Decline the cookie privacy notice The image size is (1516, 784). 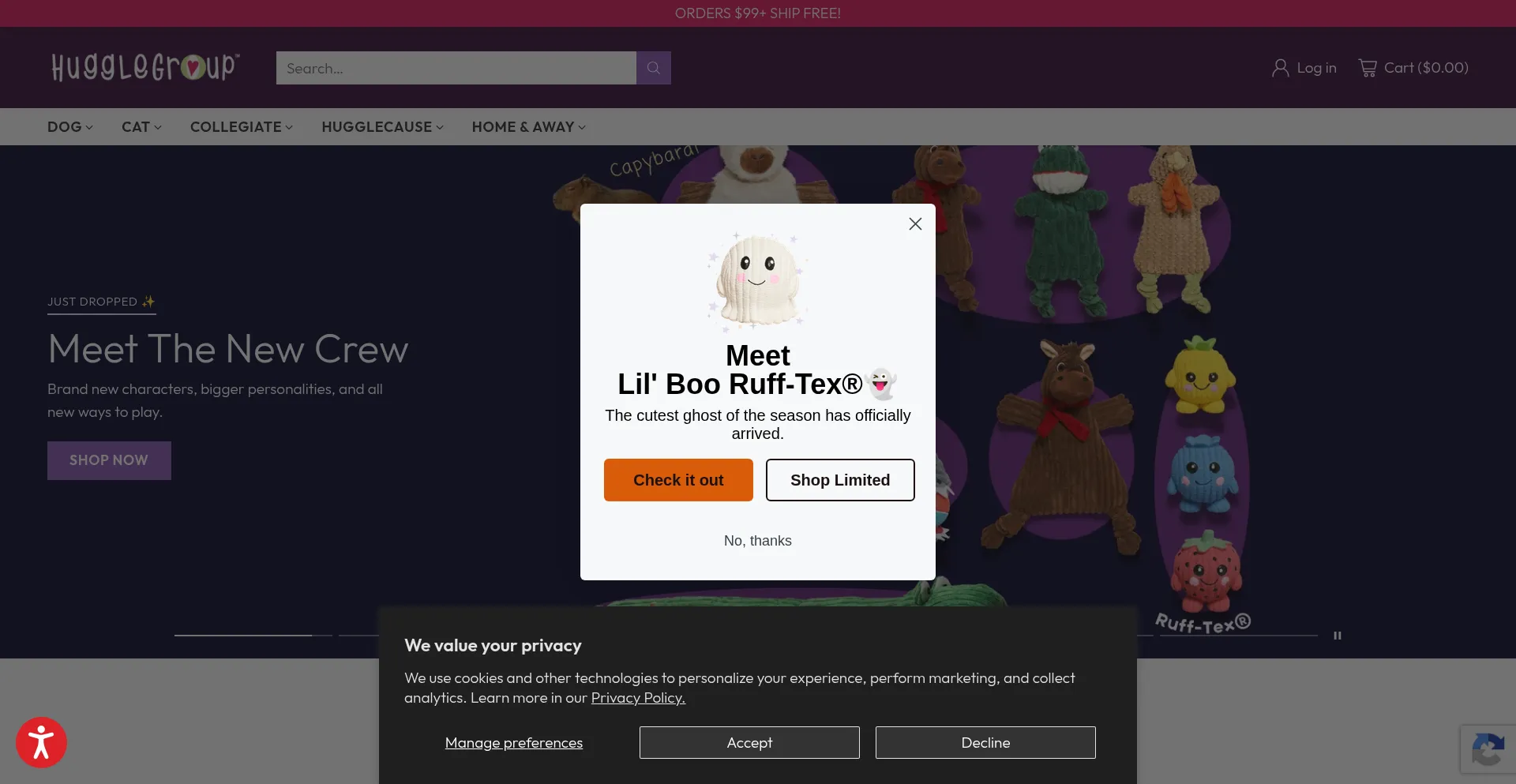[x=985, y=743]
